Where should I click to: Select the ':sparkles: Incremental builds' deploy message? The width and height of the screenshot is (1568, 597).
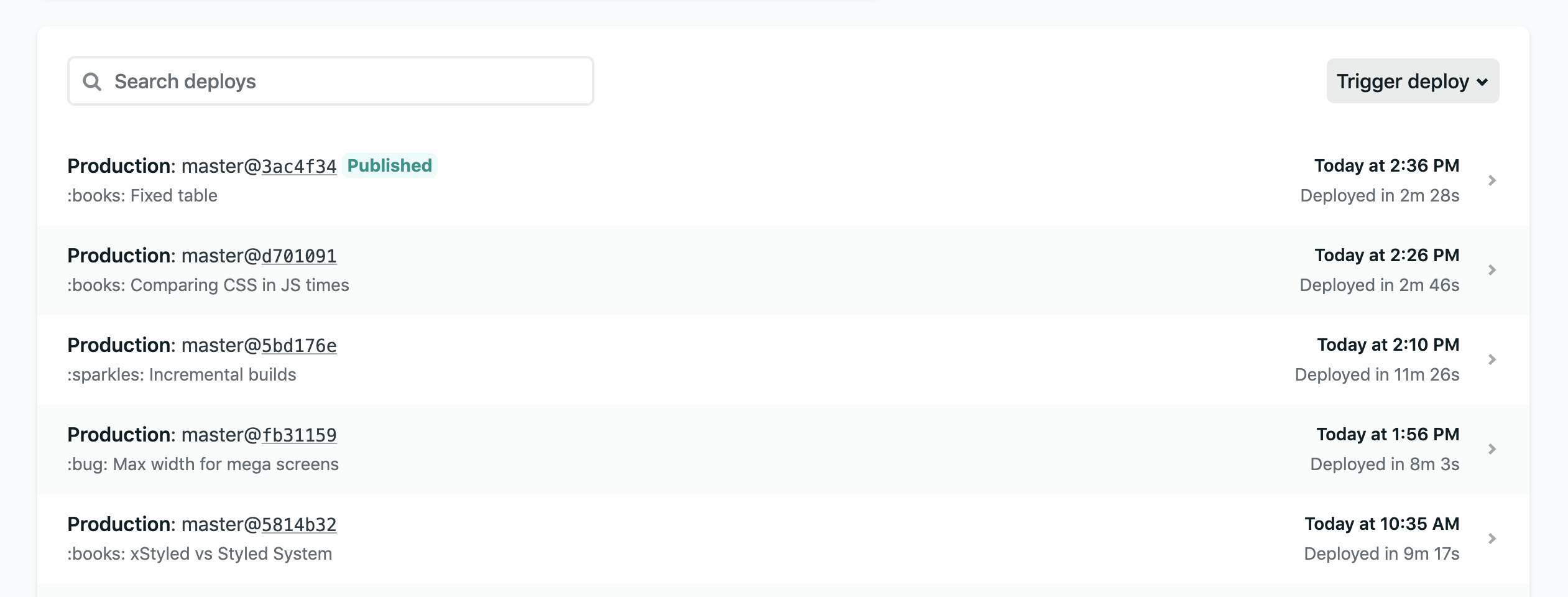[x=182, y=375]
